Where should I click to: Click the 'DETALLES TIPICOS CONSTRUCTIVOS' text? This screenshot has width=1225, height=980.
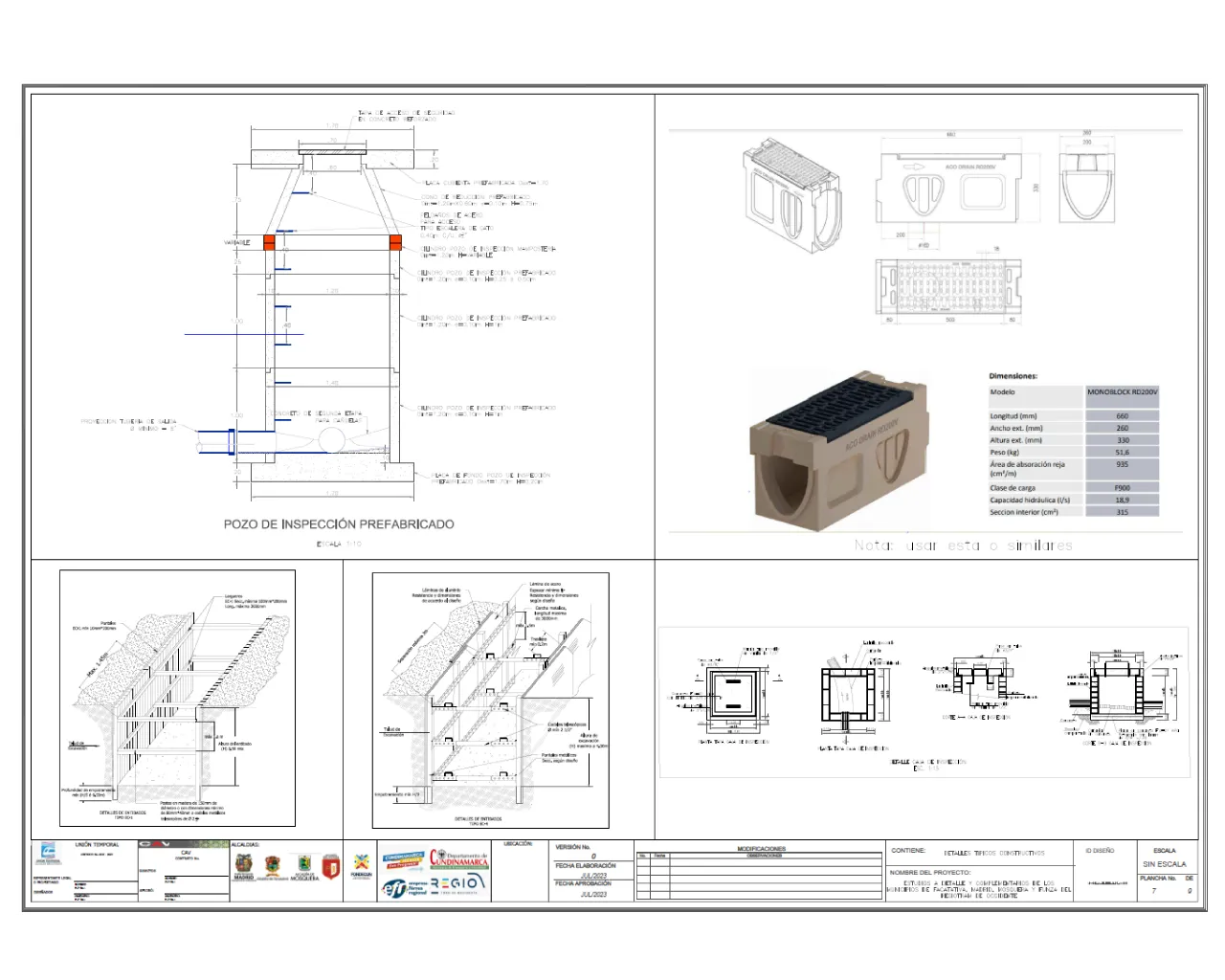click(x=993, y=853)
